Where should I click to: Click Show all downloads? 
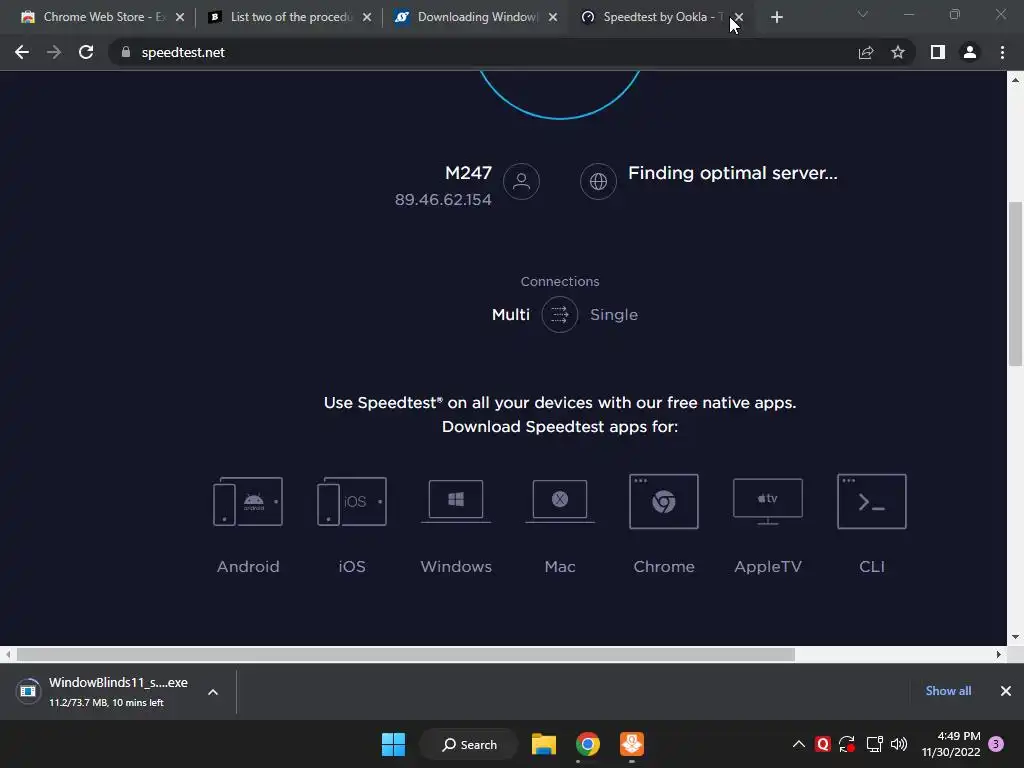point(948,691)
